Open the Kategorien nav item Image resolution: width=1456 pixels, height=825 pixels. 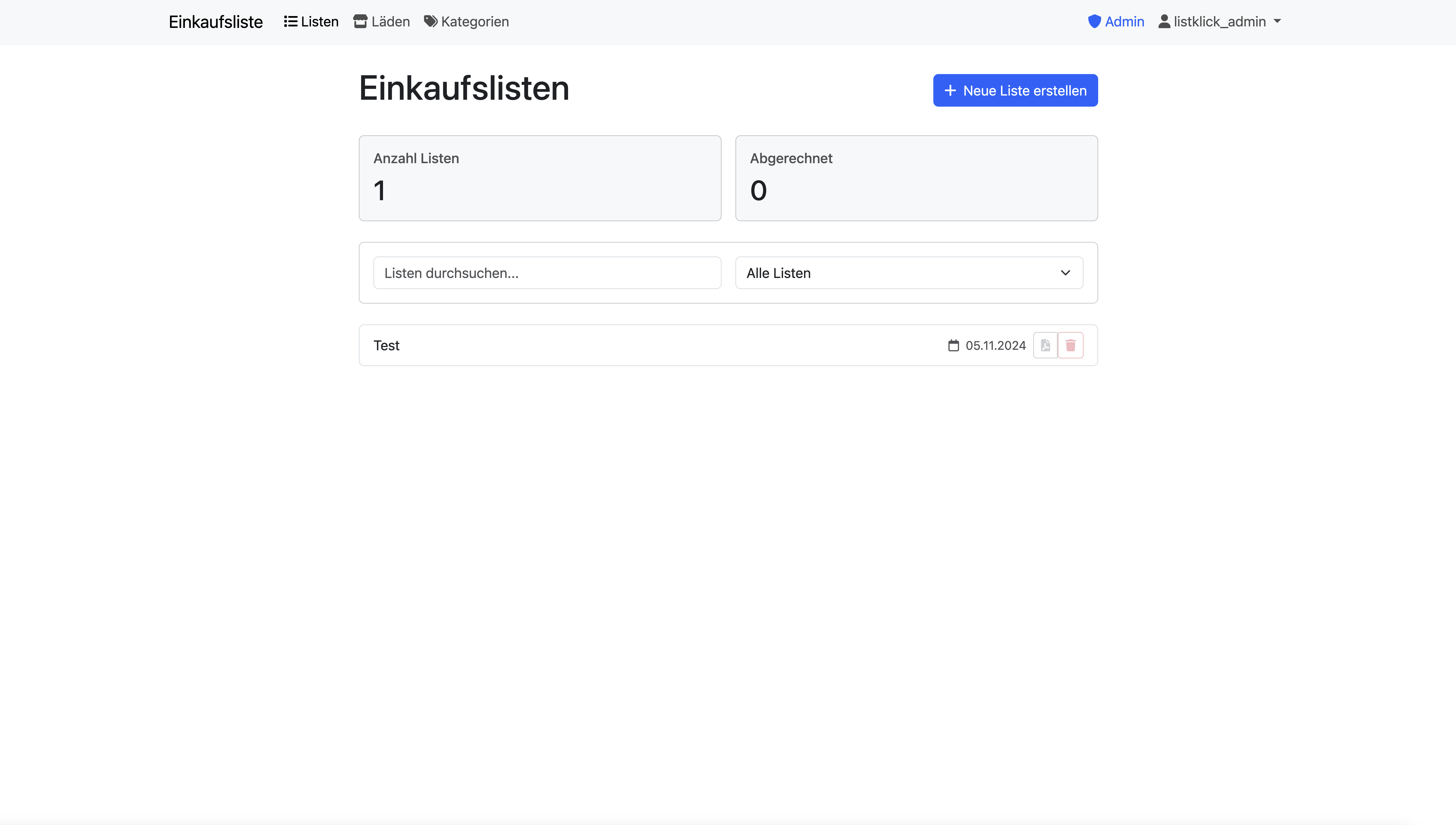tap(467, 21)
